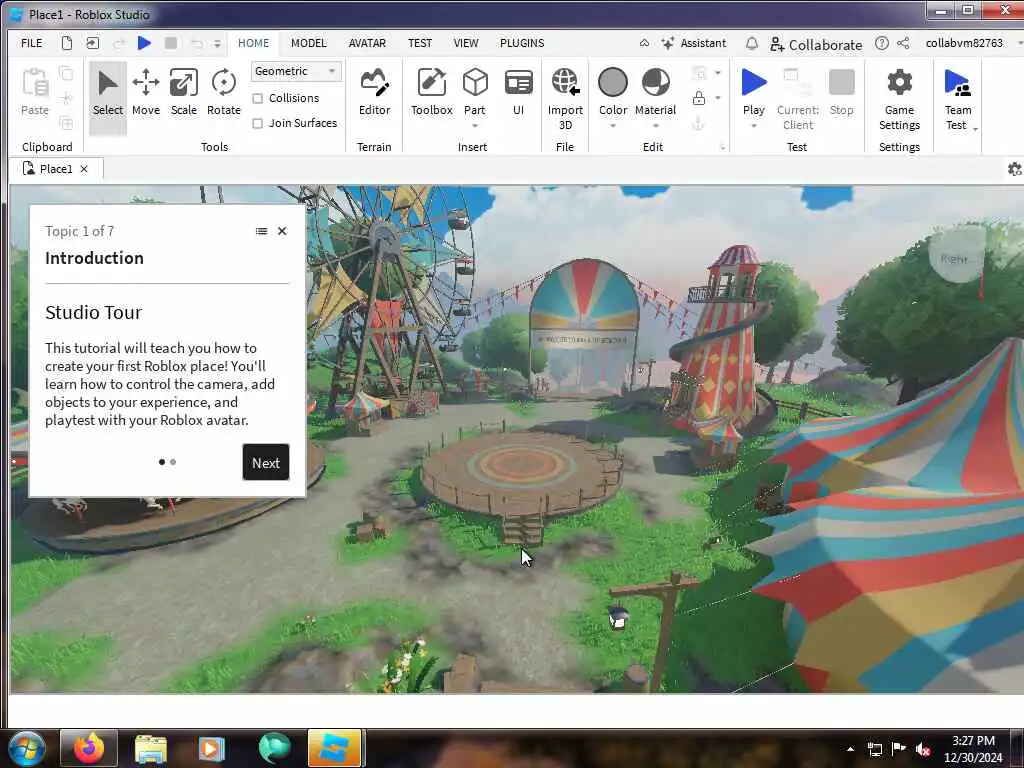This screenshot has height=768, width=1024.
Task: Open the help question-mark icon
Action: 882,43
